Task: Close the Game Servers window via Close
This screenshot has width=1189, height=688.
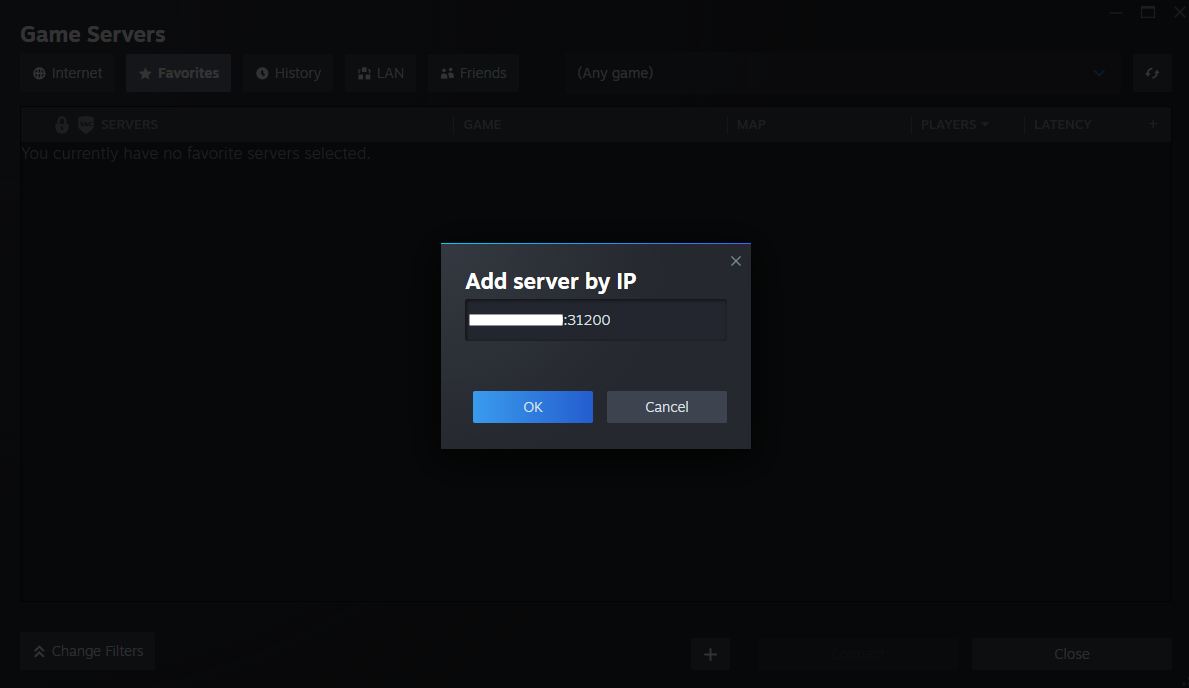Action: tap(1071, 654)
